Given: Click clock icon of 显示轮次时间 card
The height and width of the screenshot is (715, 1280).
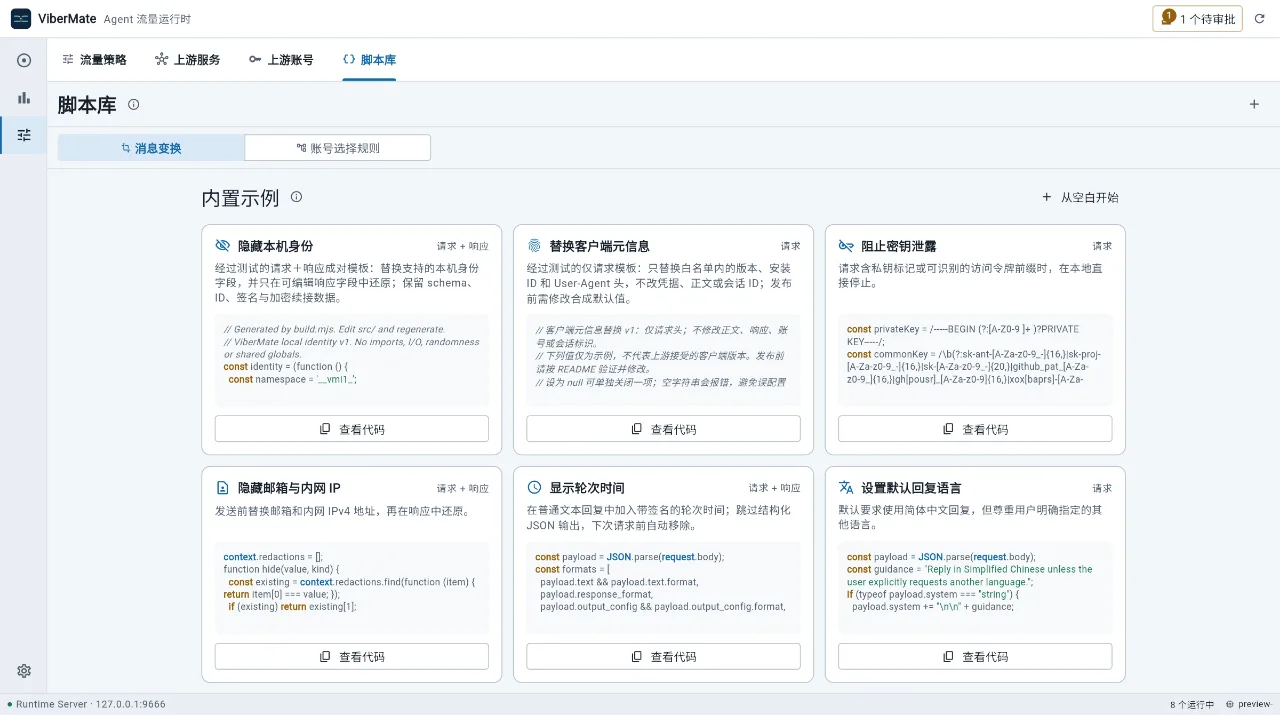Looking at the screenshot, I should click(534, 488).
